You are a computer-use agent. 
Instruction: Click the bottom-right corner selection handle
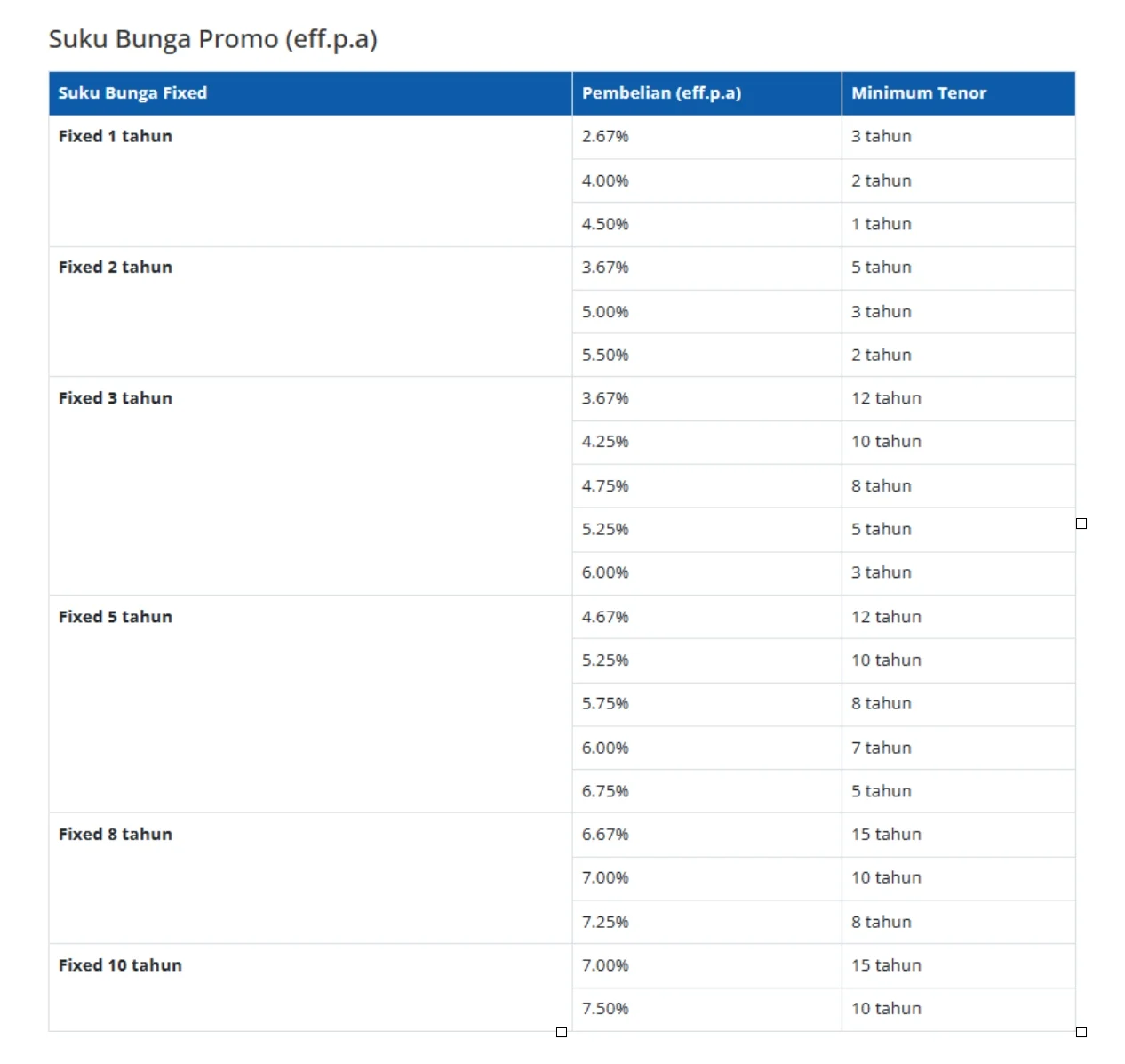coord(1081,1032)
